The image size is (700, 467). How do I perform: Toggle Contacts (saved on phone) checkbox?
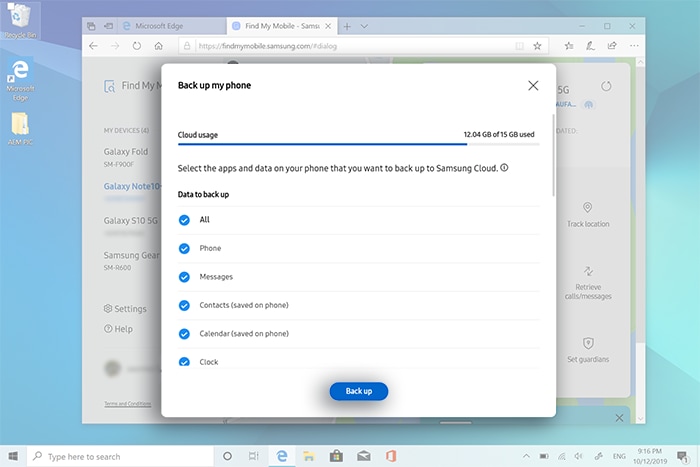184,305
